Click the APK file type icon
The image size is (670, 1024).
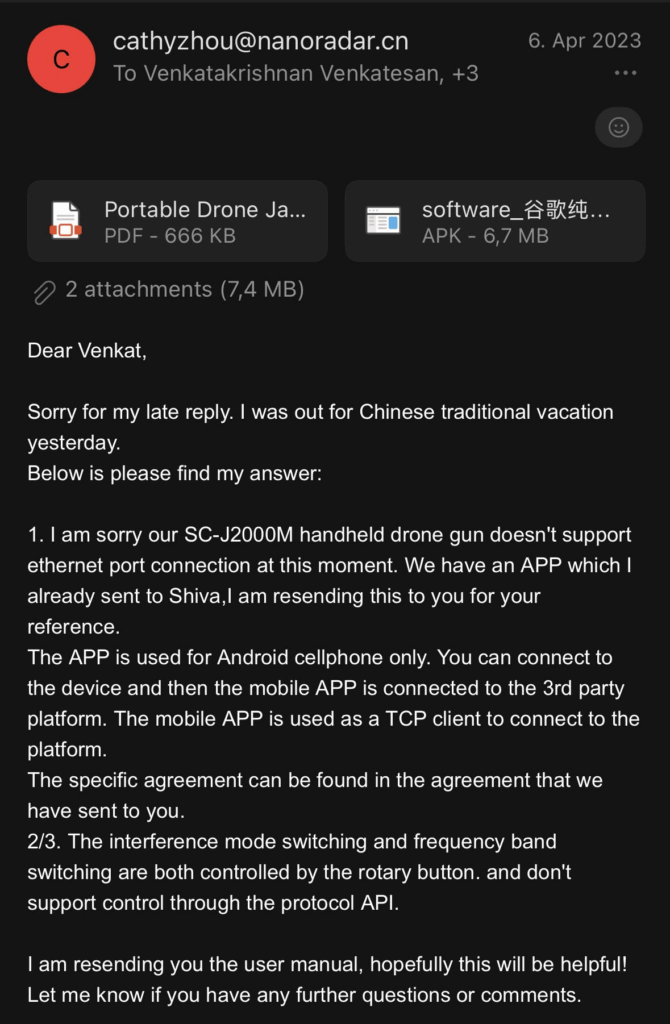383,221
